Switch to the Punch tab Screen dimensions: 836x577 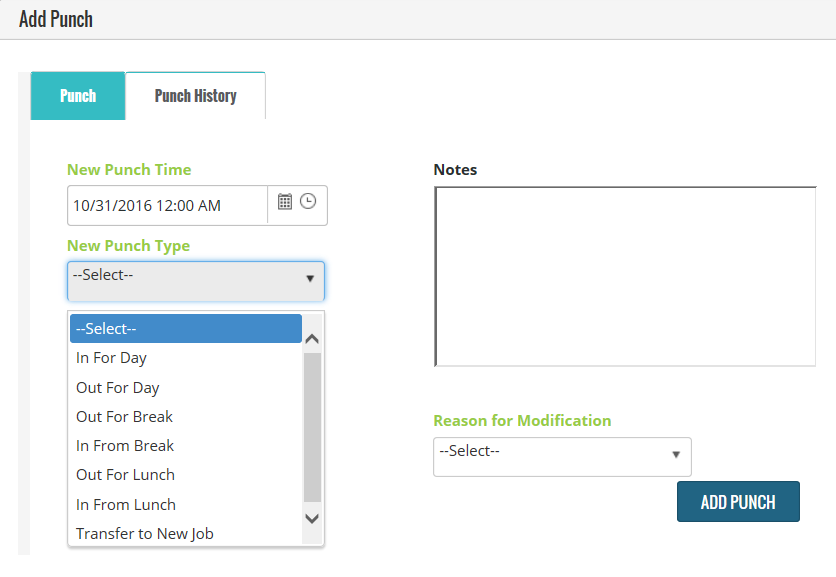(x=78, y=96)
